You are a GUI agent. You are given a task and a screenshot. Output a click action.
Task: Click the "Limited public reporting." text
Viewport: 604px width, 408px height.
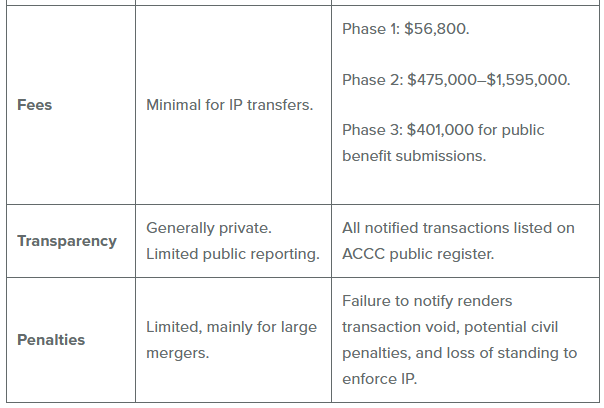click(232, 254)
